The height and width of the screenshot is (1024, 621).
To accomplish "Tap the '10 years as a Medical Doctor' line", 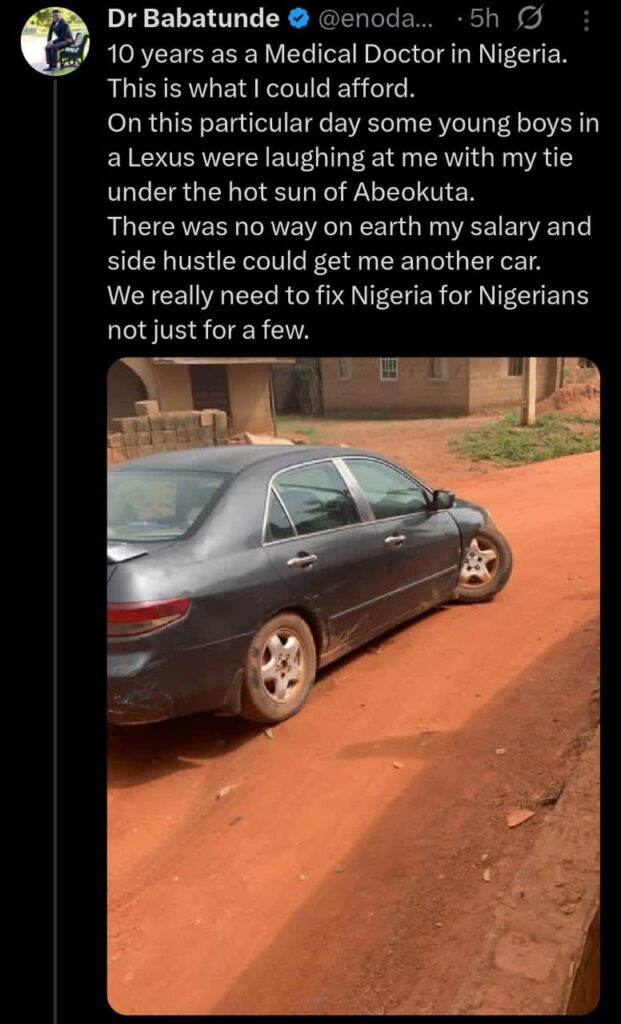I will click(334, 54).
